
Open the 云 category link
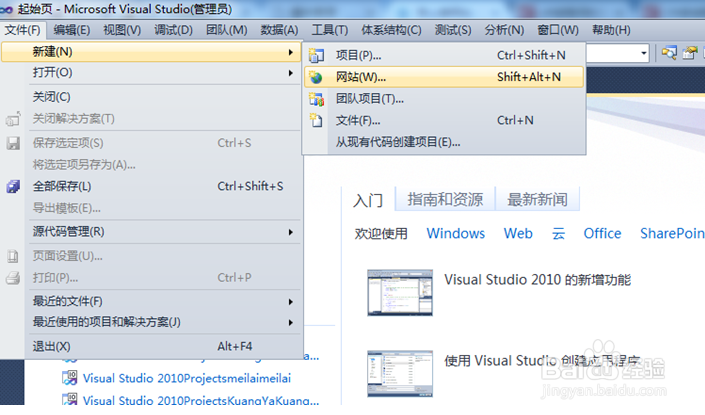[558, 234]
